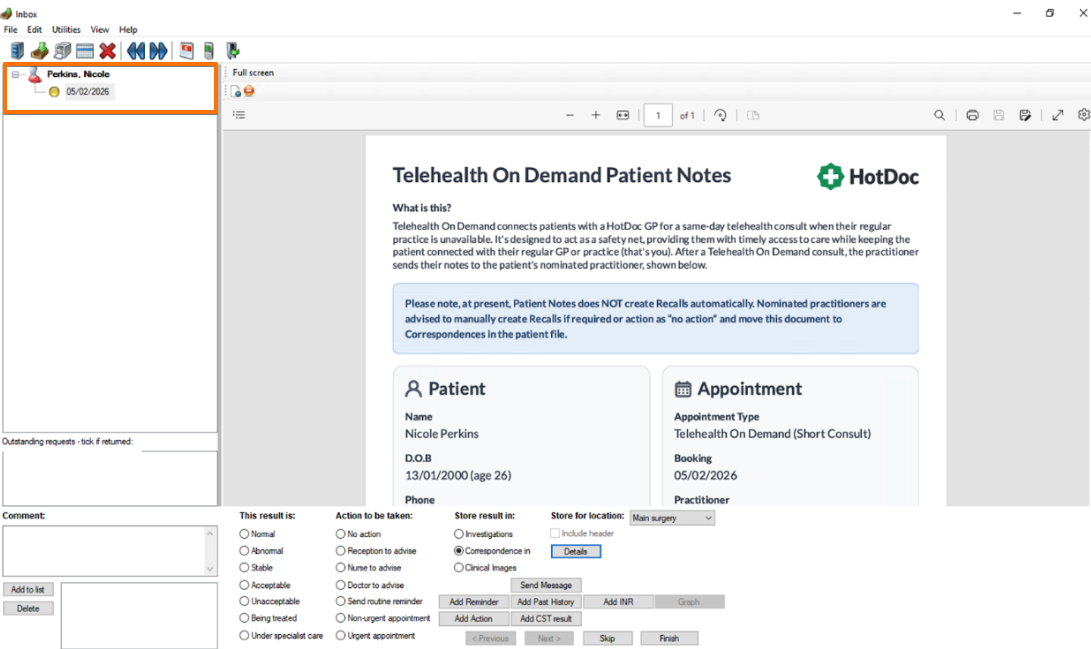The height and width of the screenshot is (649, 1091).
Task: Toggle the PDF sidebar outline list icon
Action: (x=239, y=115)
